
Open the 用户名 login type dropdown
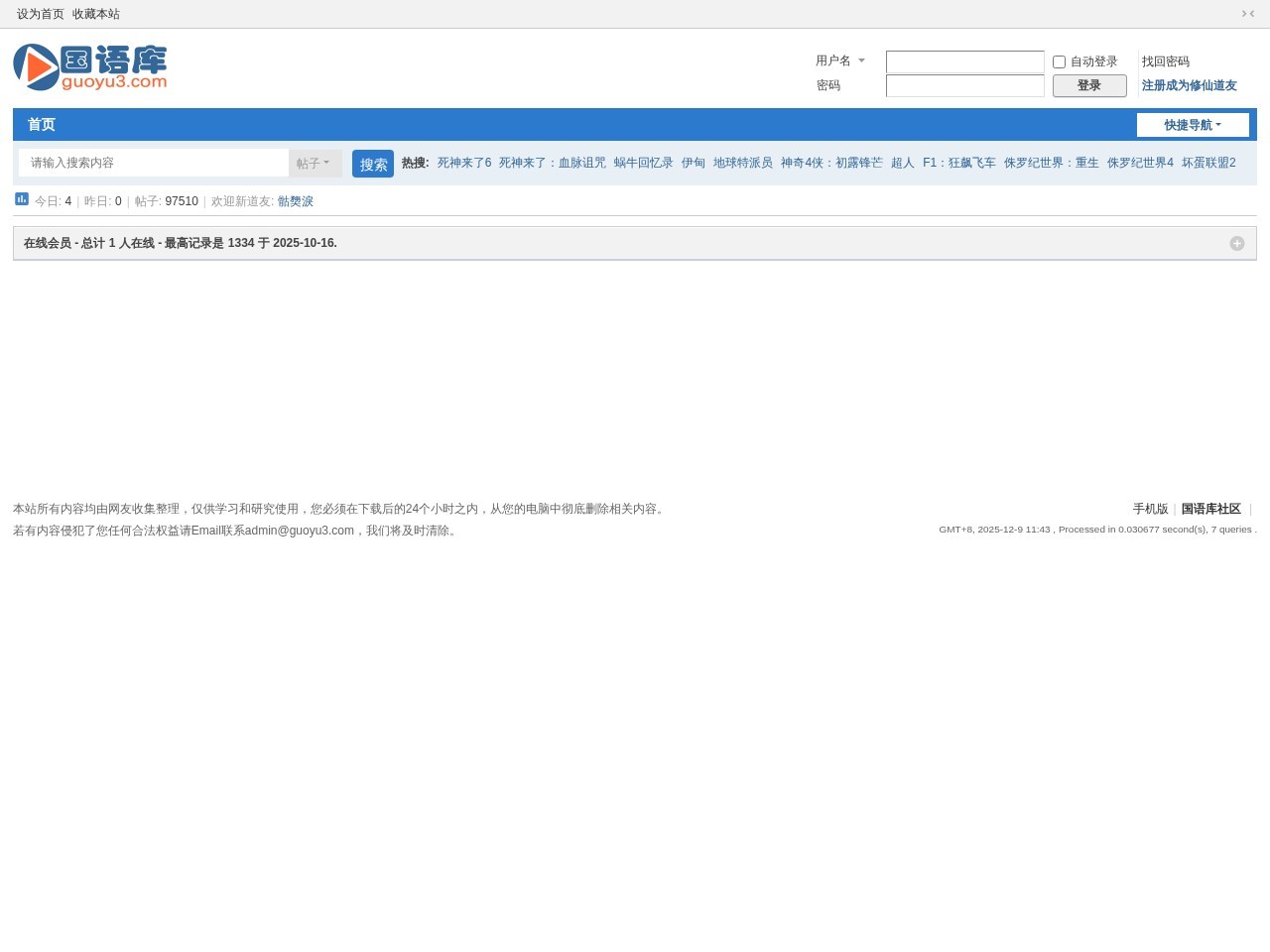click(840, 60)
